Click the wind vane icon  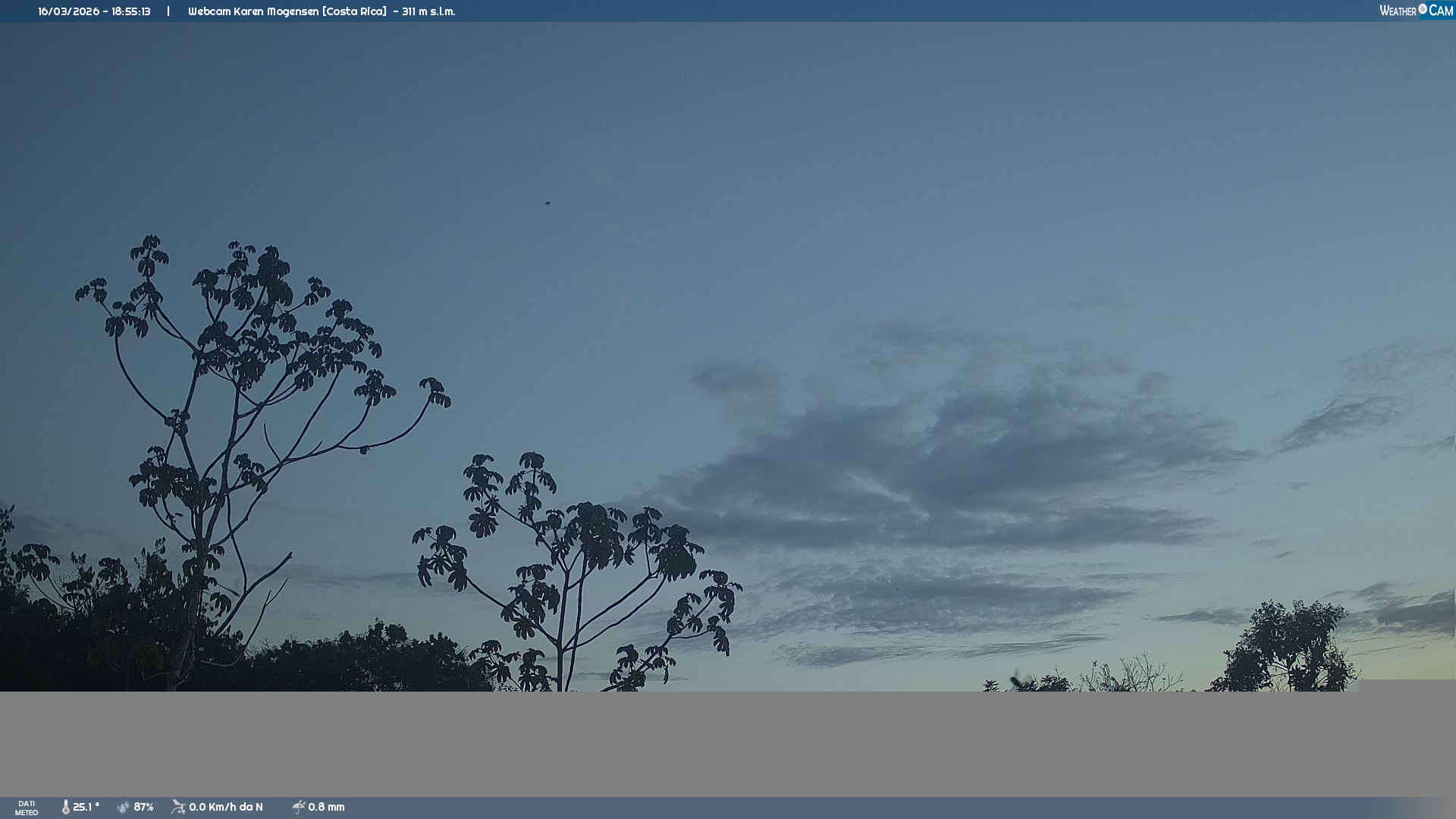click(x=178, y=807)
